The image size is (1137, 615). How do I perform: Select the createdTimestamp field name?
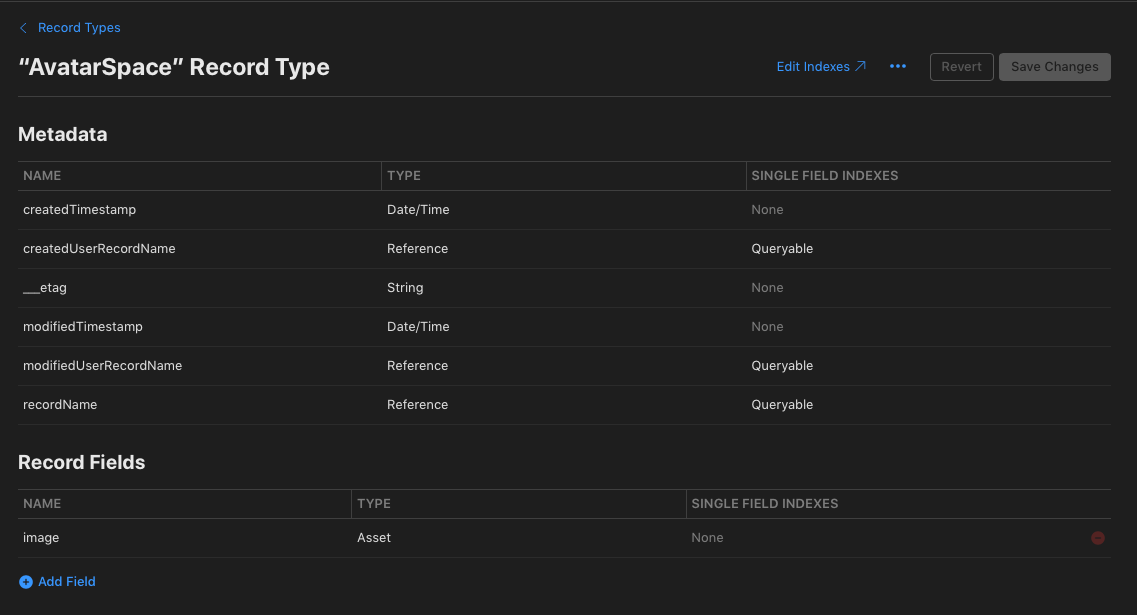point(80,210)
